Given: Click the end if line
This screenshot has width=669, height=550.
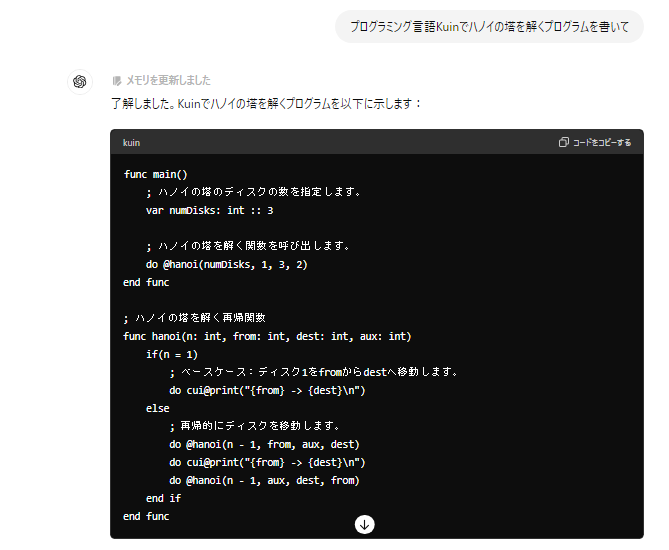Looking at the screenshot, I should [x=163, y=498].
